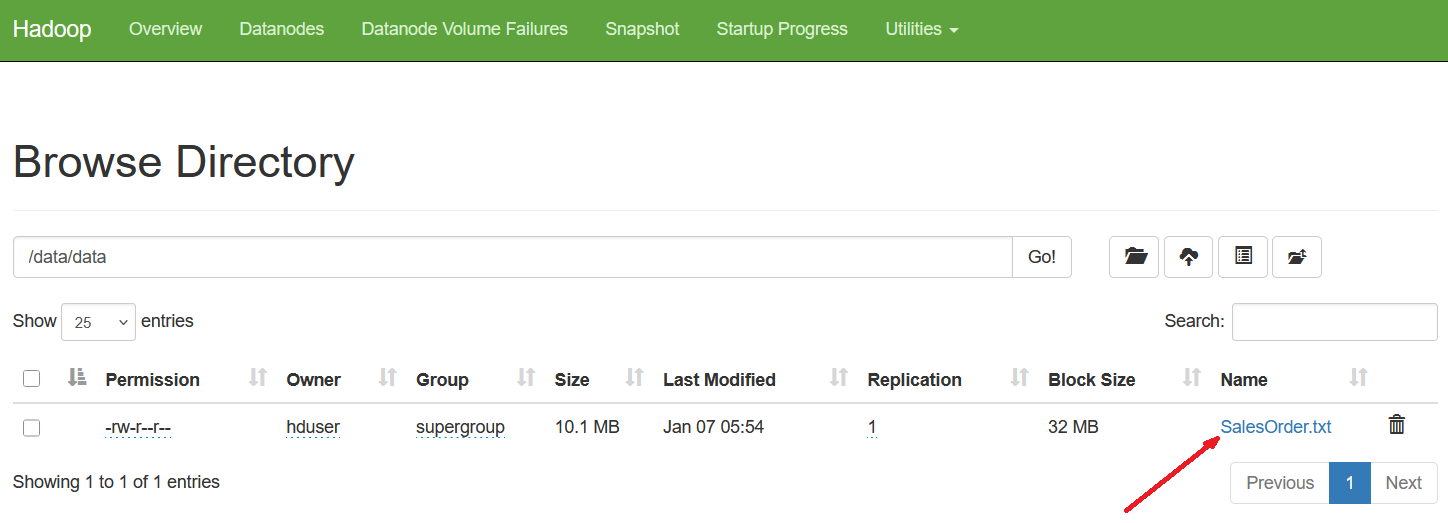
Task: Sort by Permission column arrows icon
Action: [x=258, y=378]
